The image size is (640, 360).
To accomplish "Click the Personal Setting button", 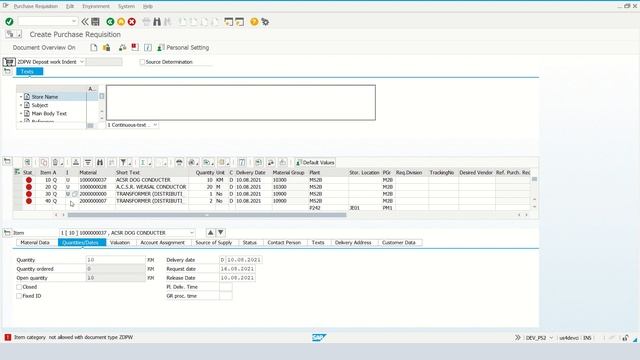I will coord(183,48).
